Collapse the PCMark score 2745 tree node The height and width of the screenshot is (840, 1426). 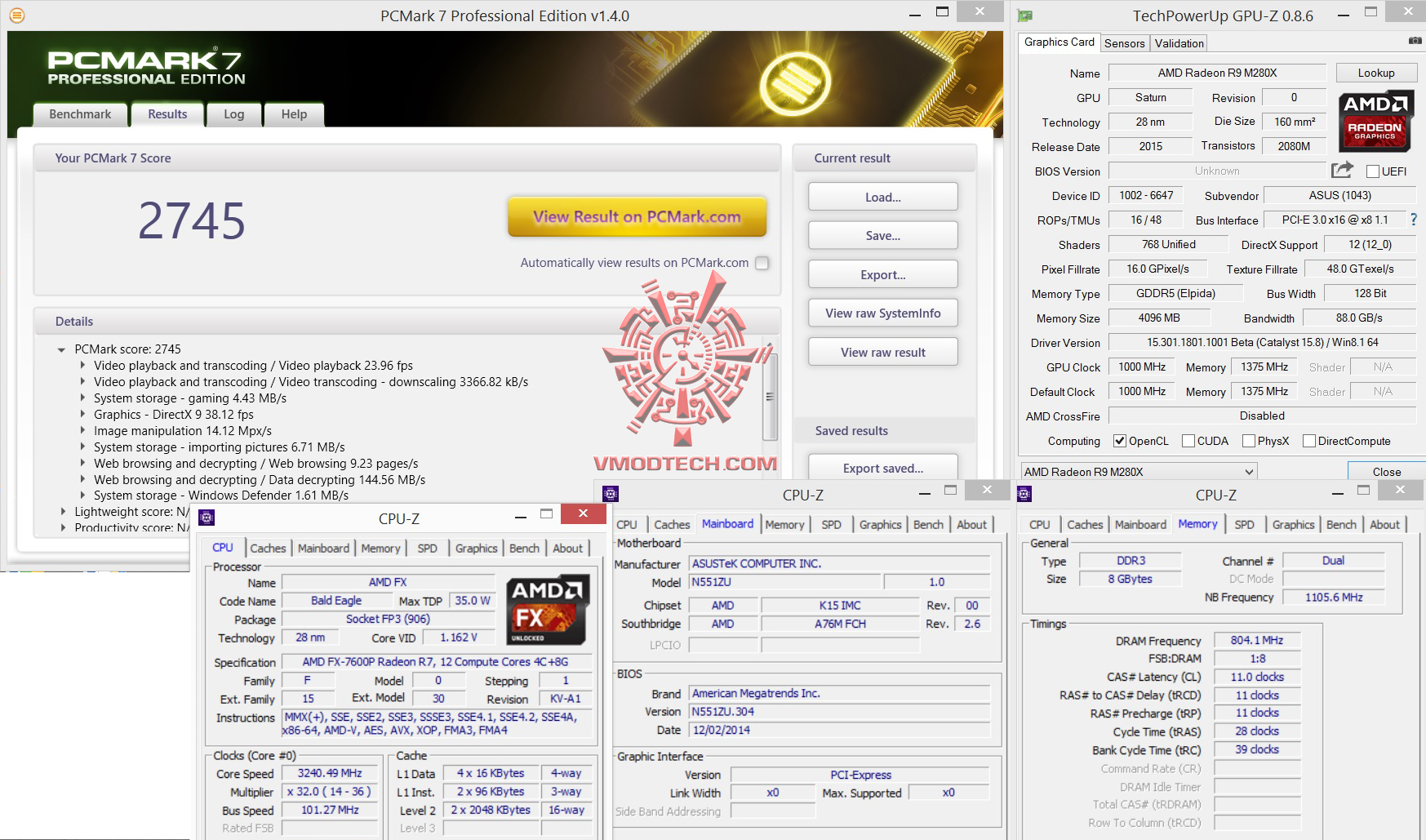(x=61, y=349)
